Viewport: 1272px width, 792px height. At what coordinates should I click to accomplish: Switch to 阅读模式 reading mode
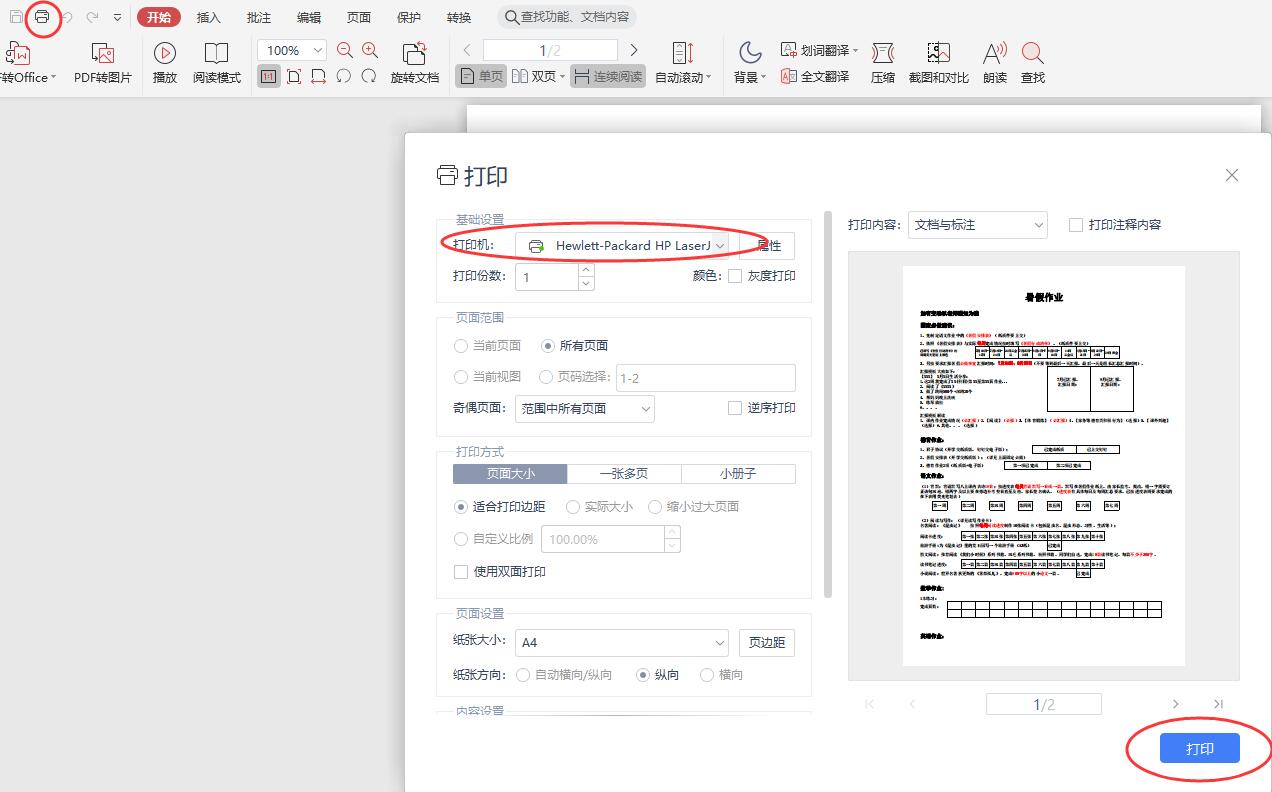click(x=217, y=63)
